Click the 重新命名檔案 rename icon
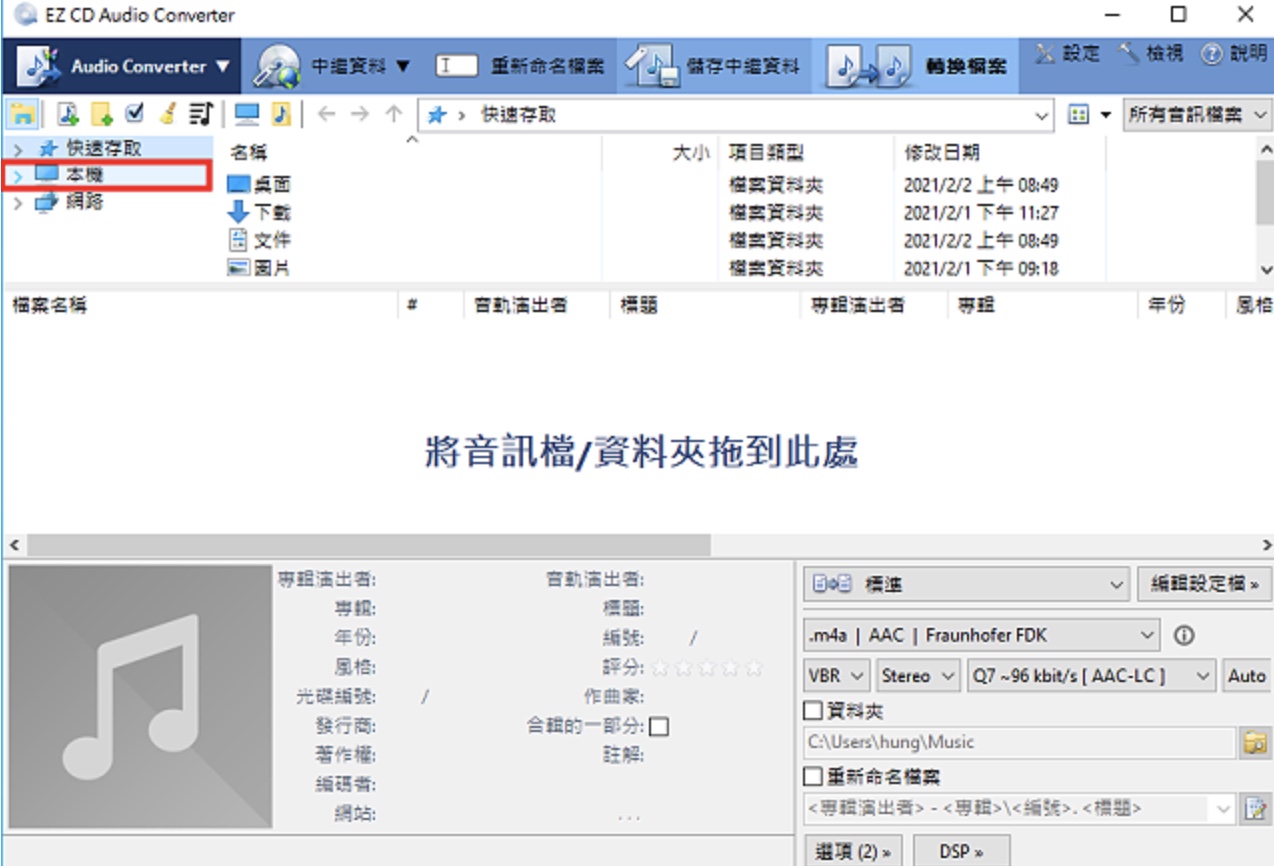The height and width of the screenshot is (866, 1274). tap(456, 66)
